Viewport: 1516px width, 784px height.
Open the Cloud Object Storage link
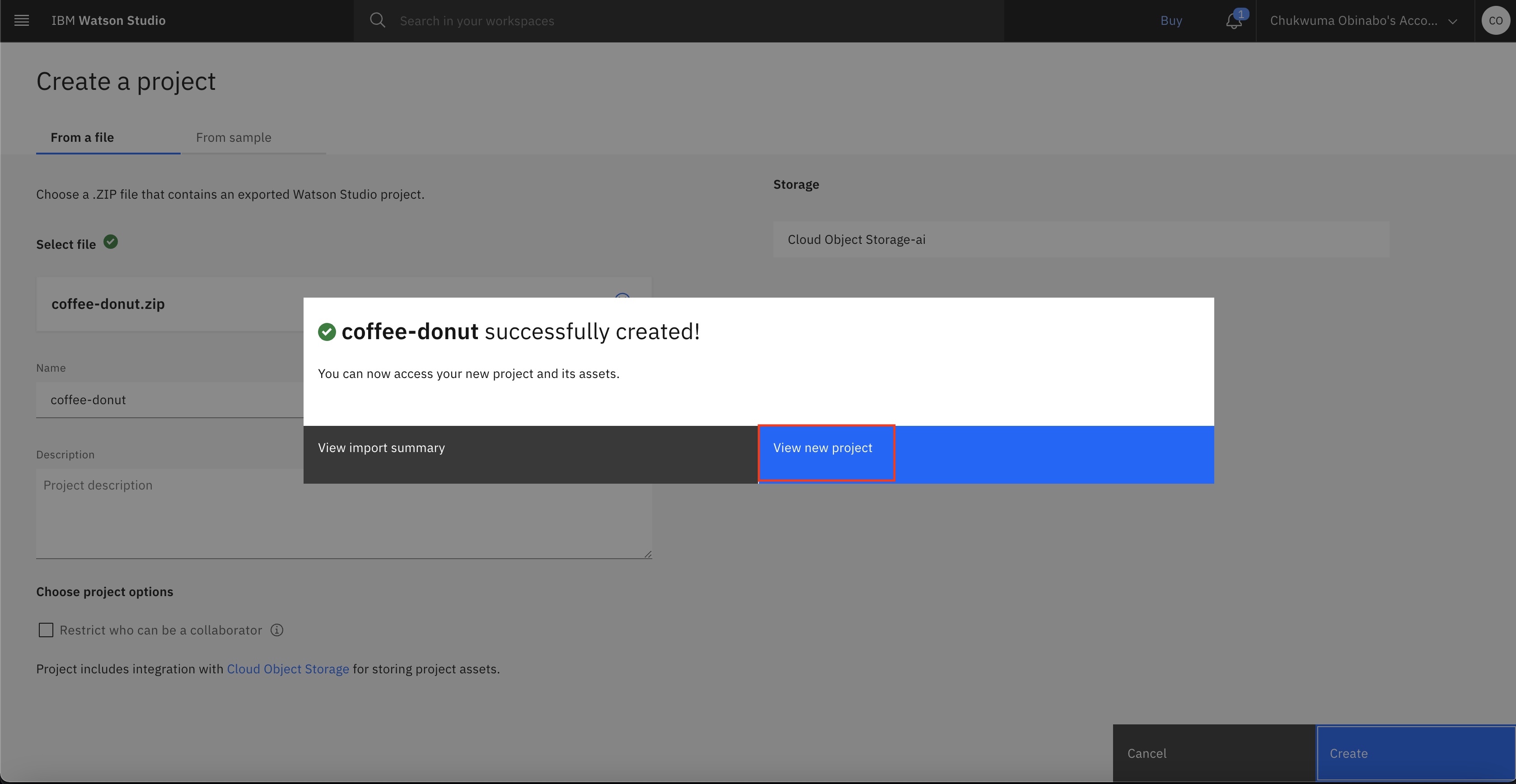[x=288, y=669]
